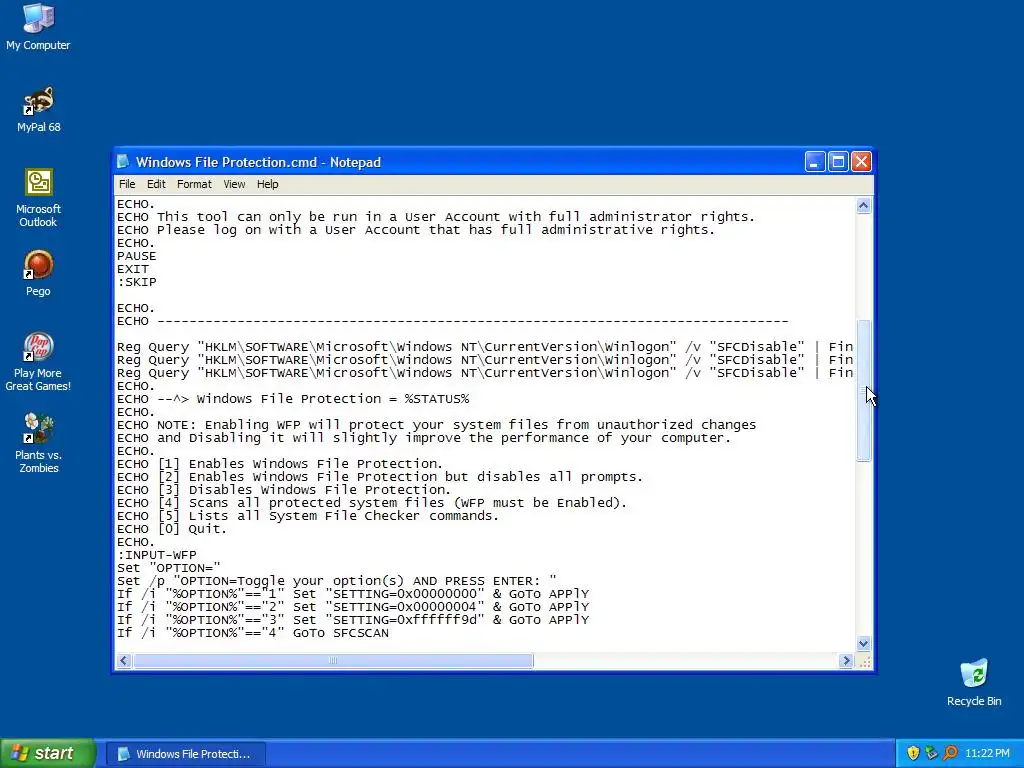
Task: Open the Recycle Bin
Action: (x=974, y=682)
